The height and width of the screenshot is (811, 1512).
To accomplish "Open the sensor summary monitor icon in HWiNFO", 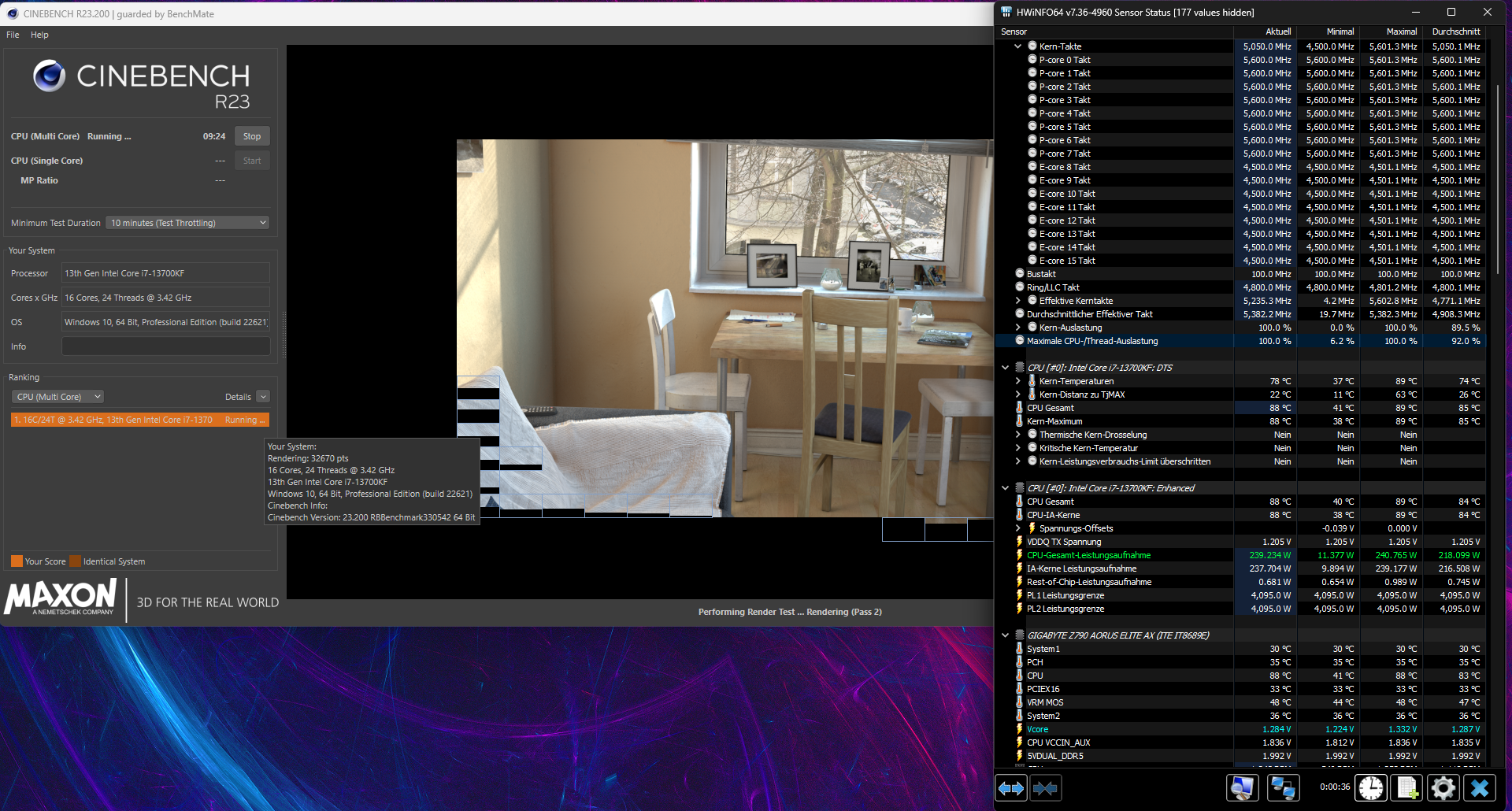I will (x=1243, y=787).
